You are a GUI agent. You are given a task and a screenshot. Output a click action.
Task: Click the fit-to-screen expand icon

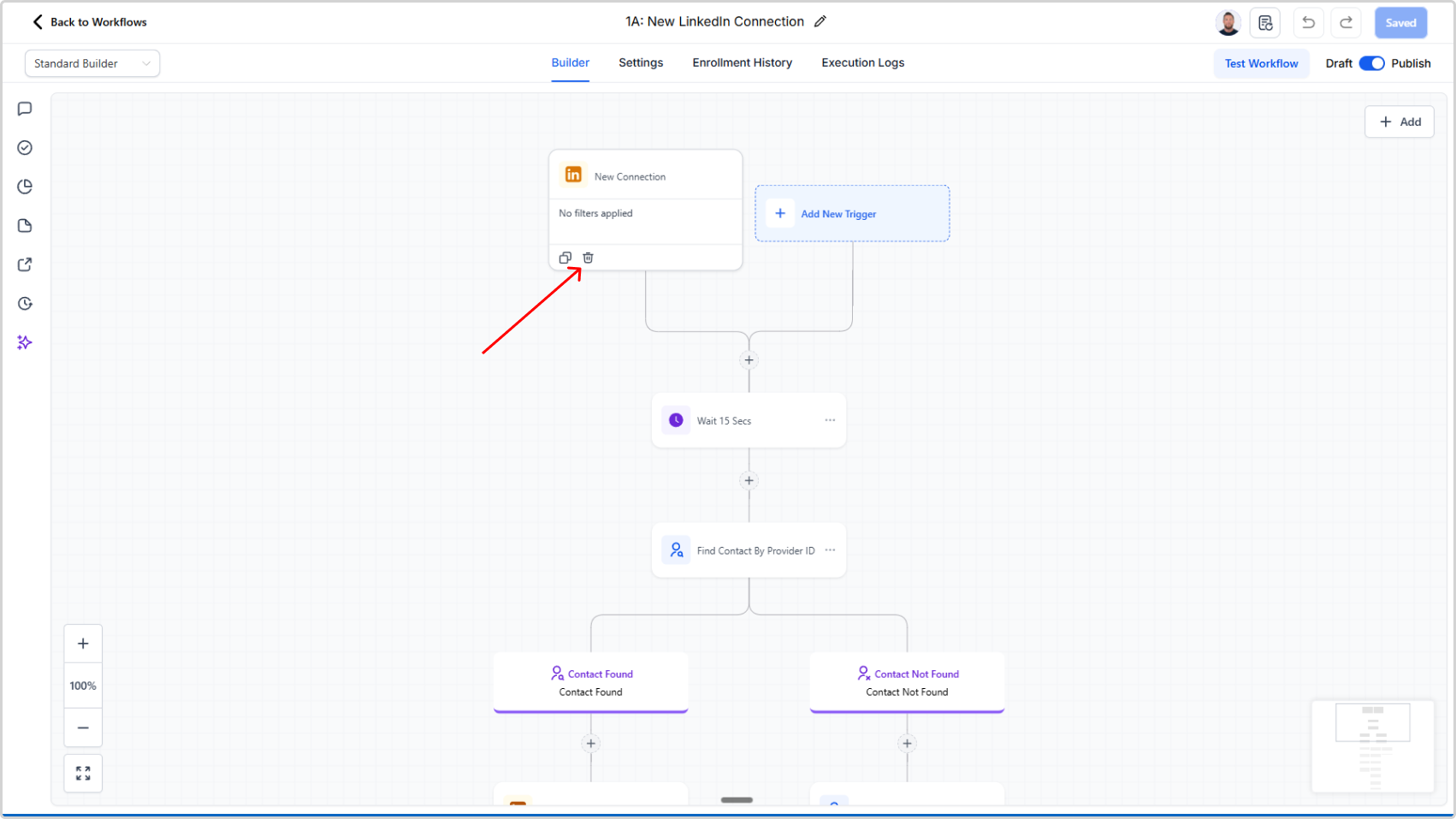(83, 773)
